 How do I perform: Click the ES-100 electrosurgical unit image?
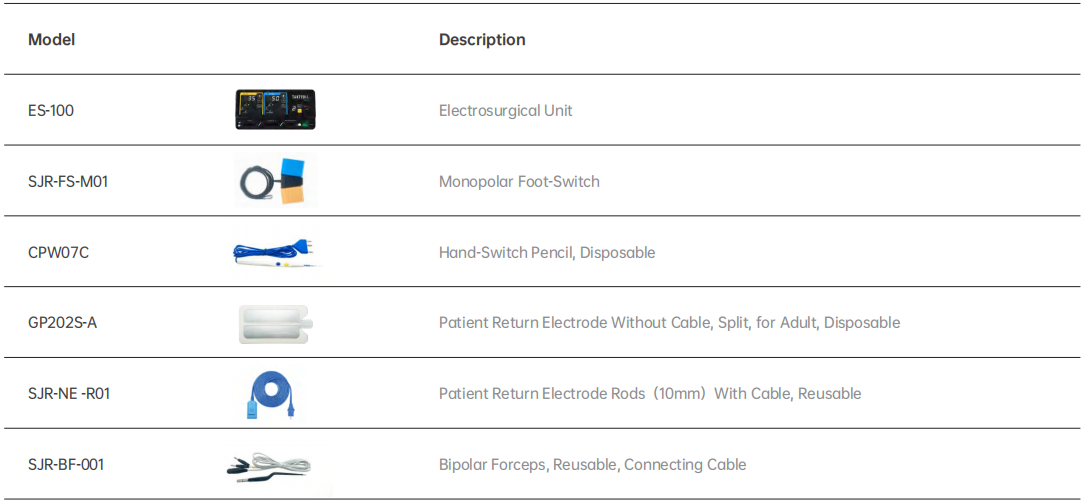[276, 110]
